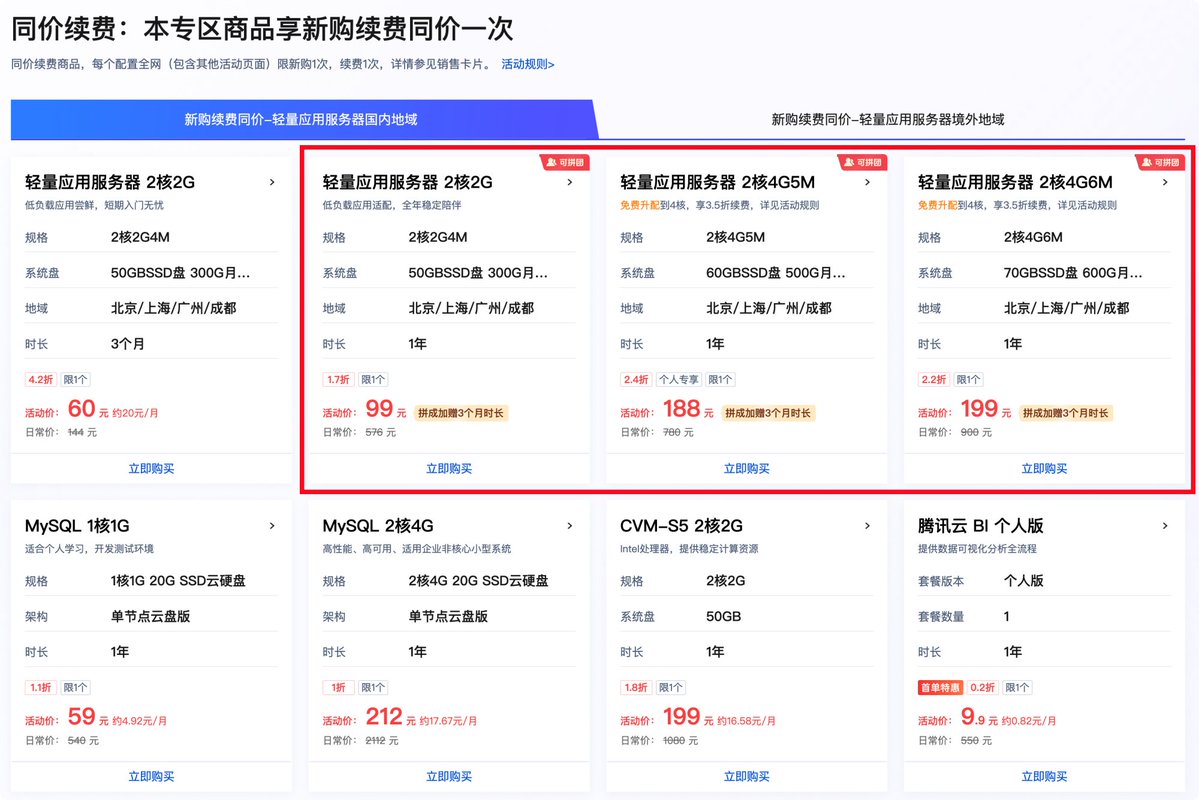Open chevron arrow beside MySQL 2核4G
The height and width of the screenshot is (800, 1199).
570,525
